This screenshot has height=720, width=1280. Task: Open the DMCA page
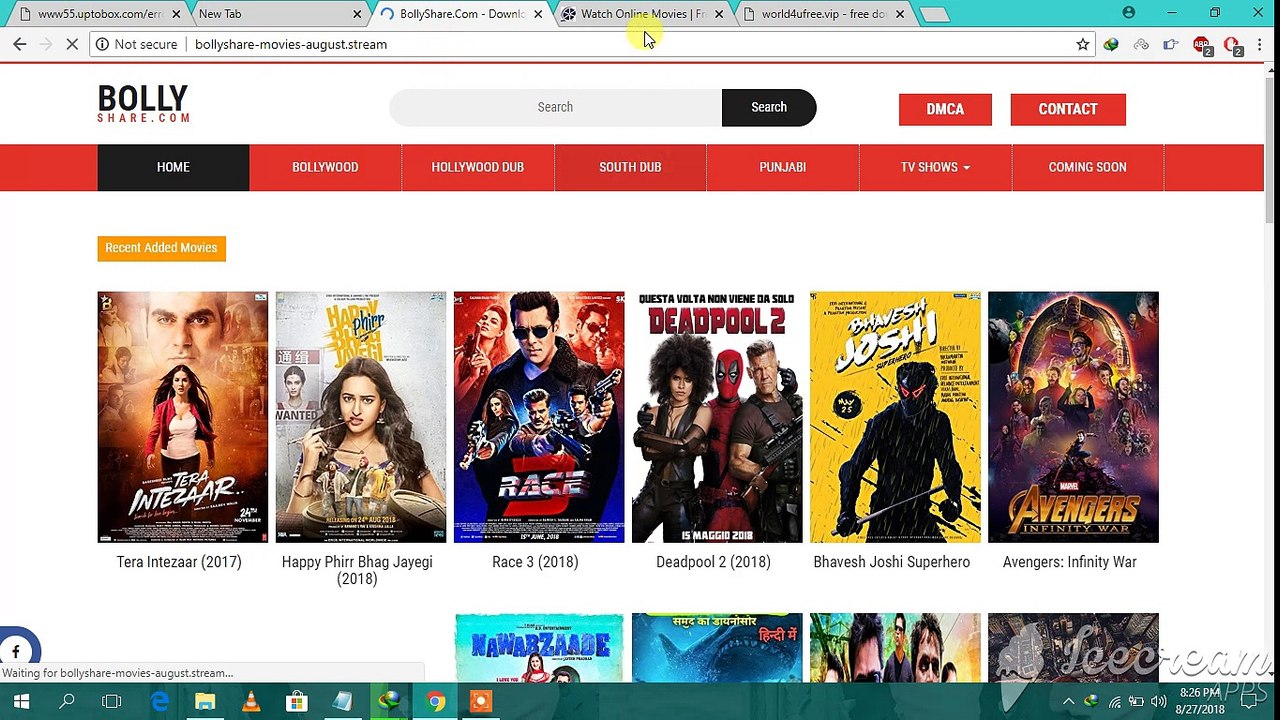pyautogui.click(x=945, y=109)
